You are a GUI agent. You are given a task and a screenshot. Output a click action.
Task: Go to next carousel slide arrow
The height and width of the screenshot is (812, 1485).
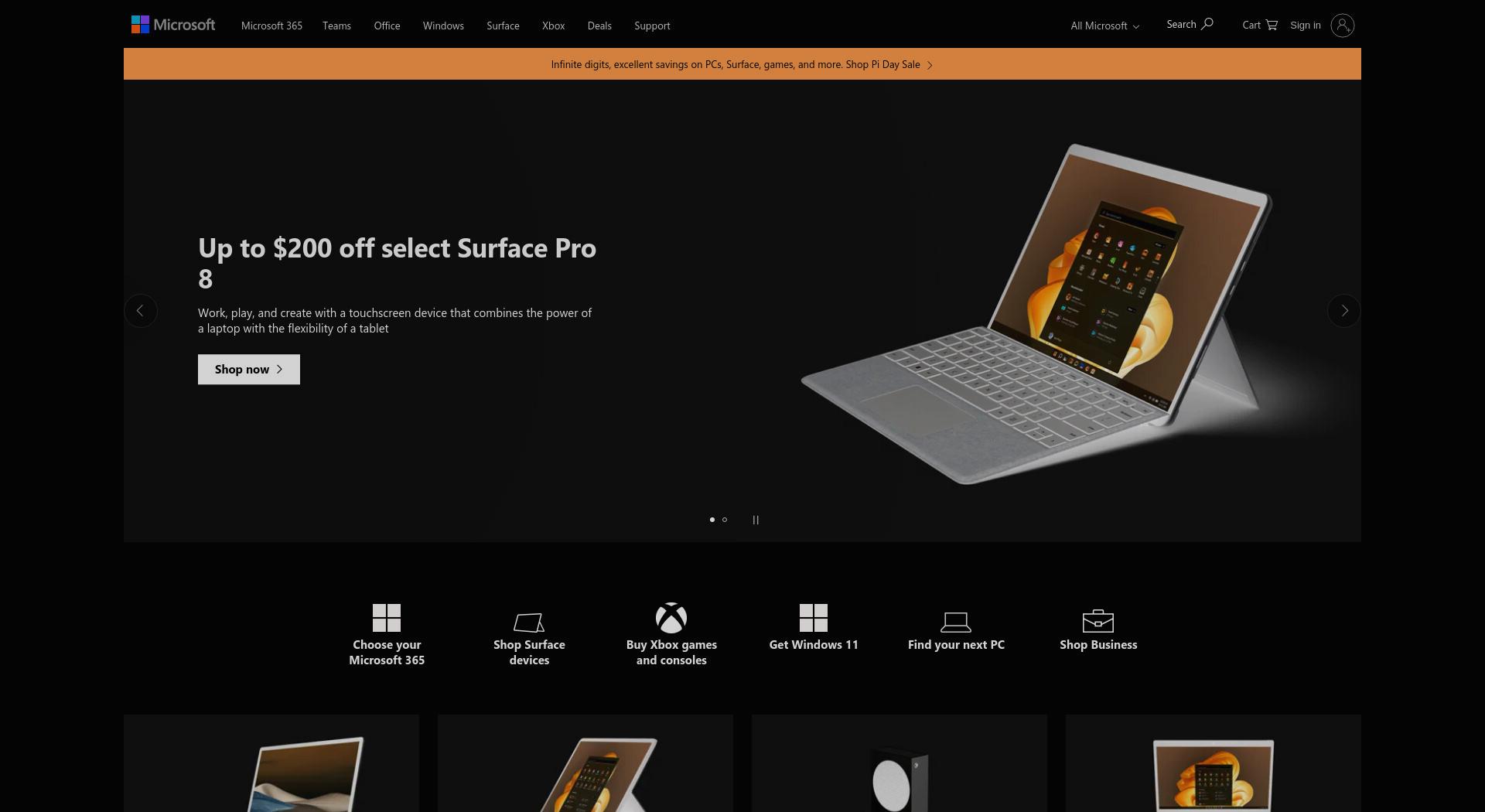tap(1344, 311)
